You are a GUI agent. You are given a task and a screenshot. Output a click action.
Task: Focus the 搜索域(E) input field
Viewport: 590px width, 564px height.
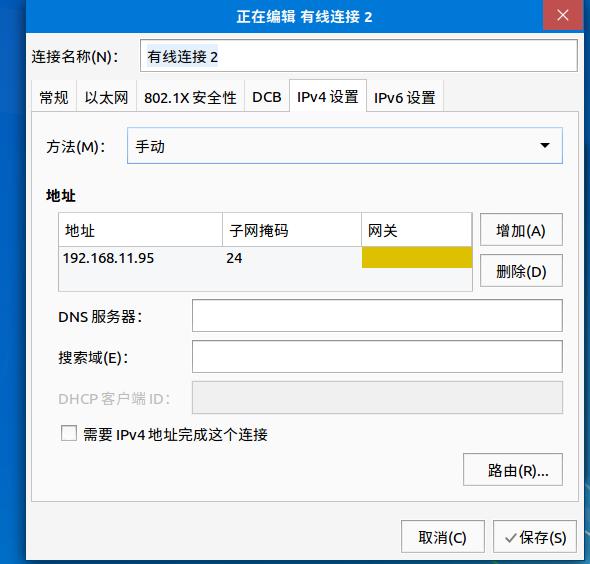coord(377,357)
